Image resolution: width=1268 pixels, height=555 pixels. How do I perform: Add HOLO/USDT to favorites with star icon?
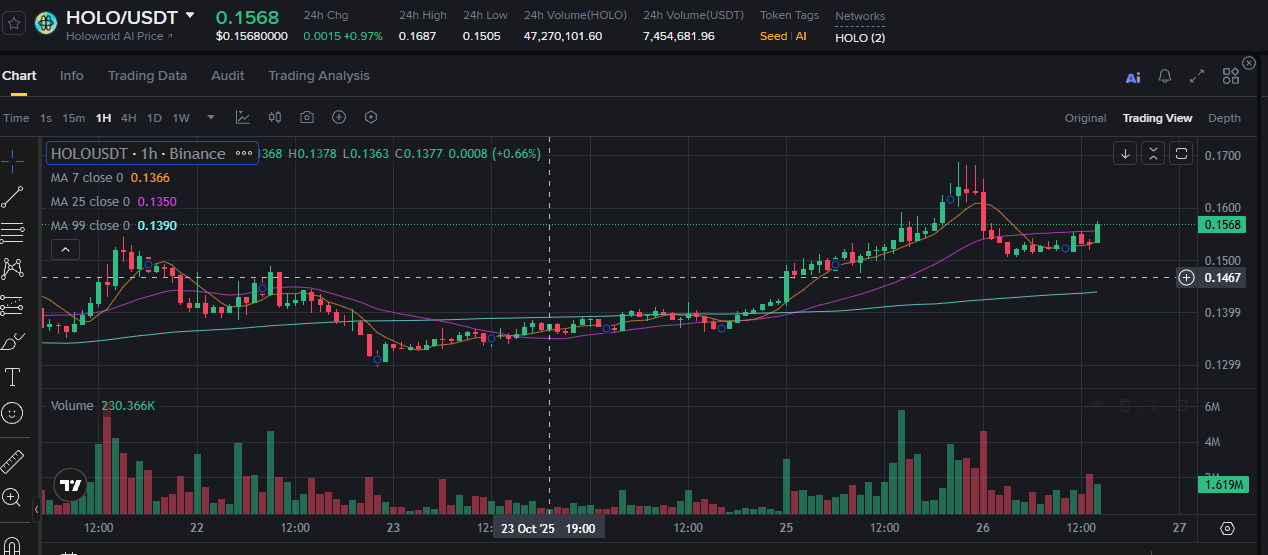click(x=14, y=23)
